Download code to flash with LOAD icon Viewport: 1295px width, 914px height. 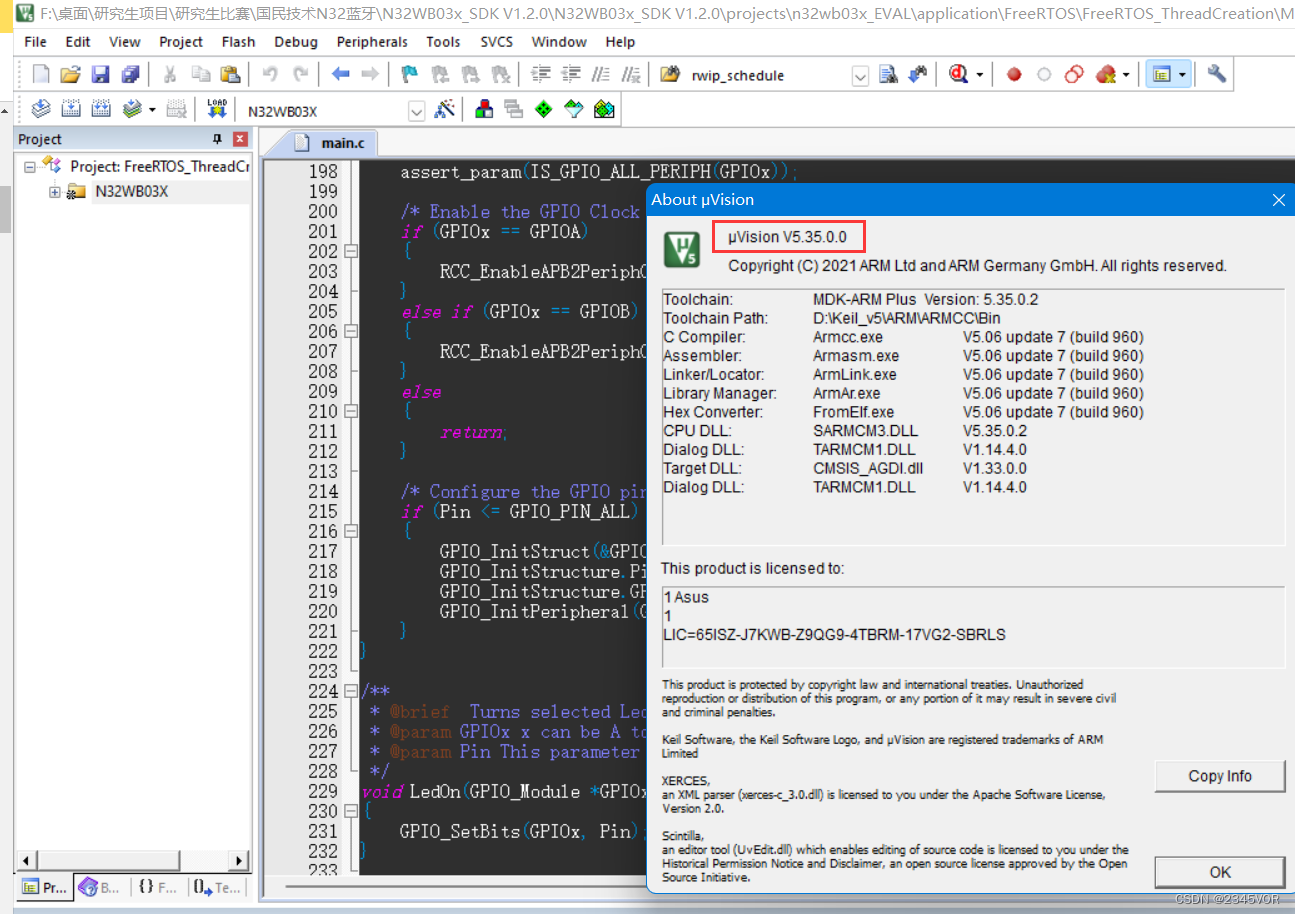coord(216,110)
